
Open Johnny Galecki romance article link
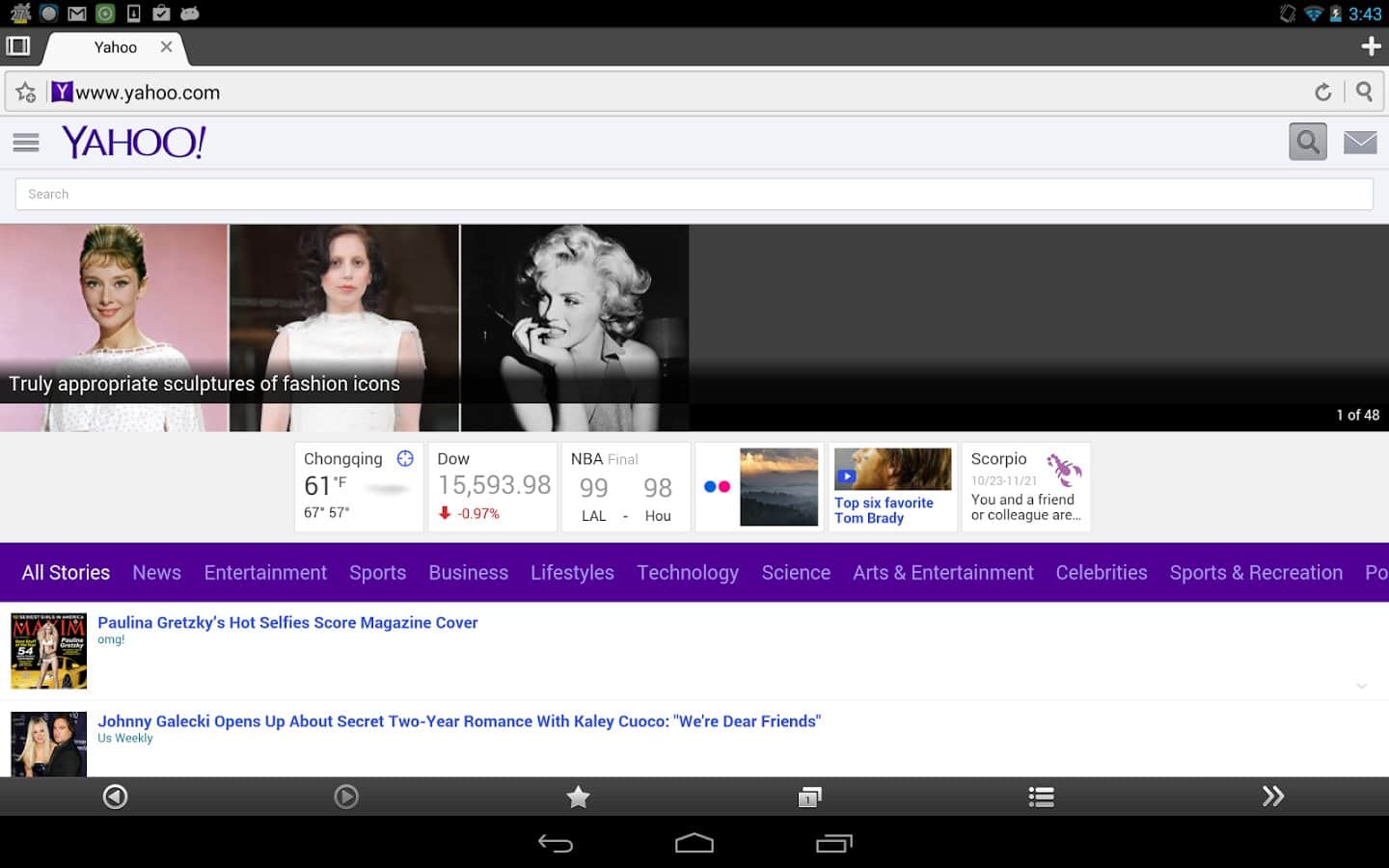click(x=459, y=721)
